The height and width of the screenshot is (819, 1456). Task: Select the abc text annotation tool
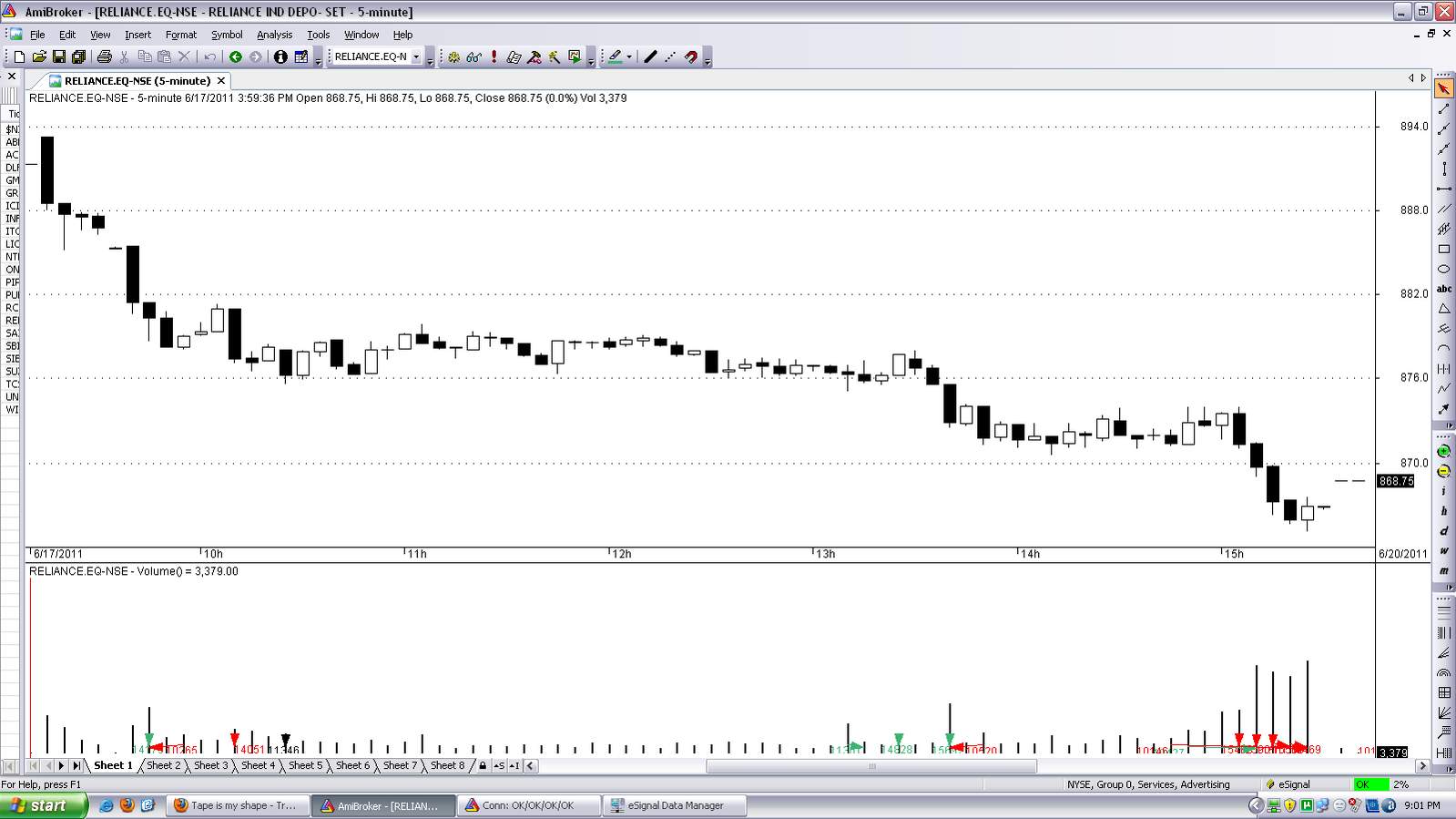(1444, 289)
